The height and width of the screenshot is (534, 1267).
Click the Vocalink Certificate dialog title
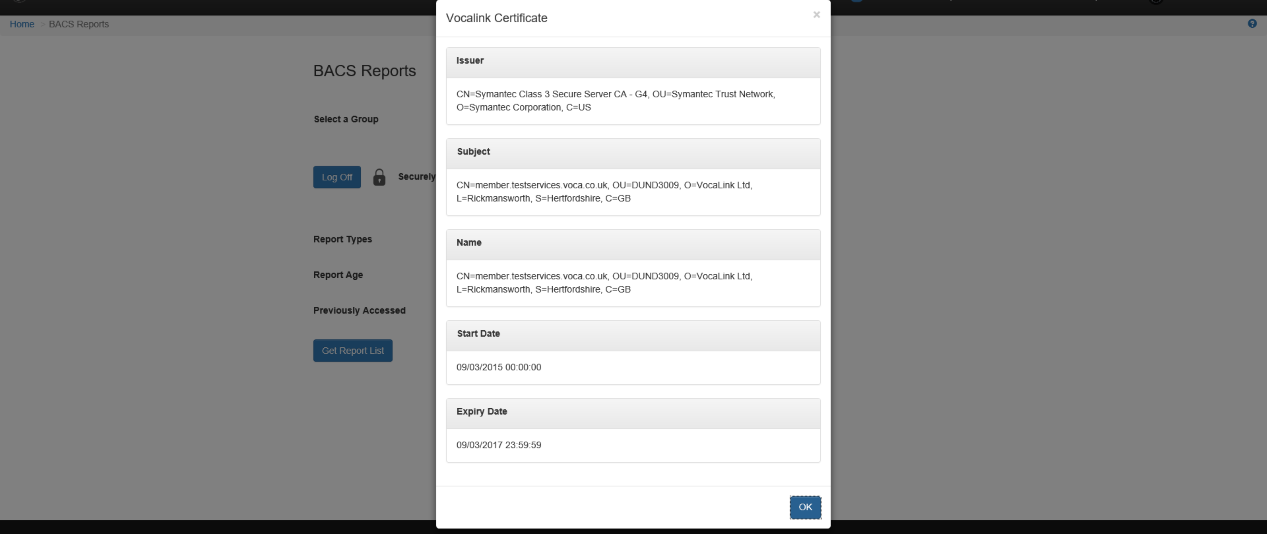496,18
